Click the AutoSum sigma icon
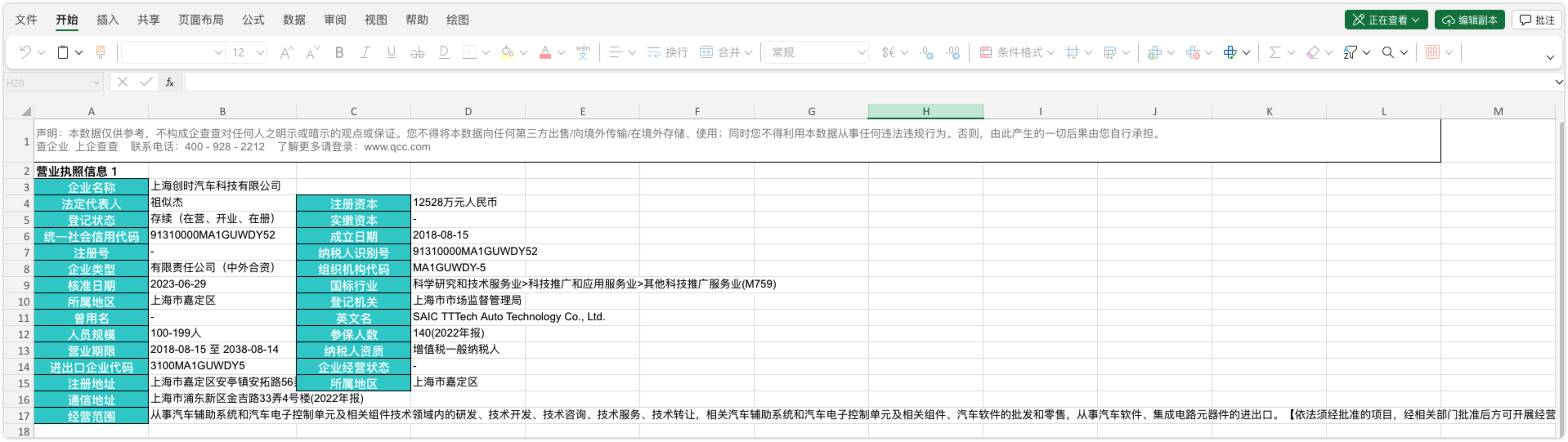Viewport: 1568px width, 442px height. [x=1275, y=52]
